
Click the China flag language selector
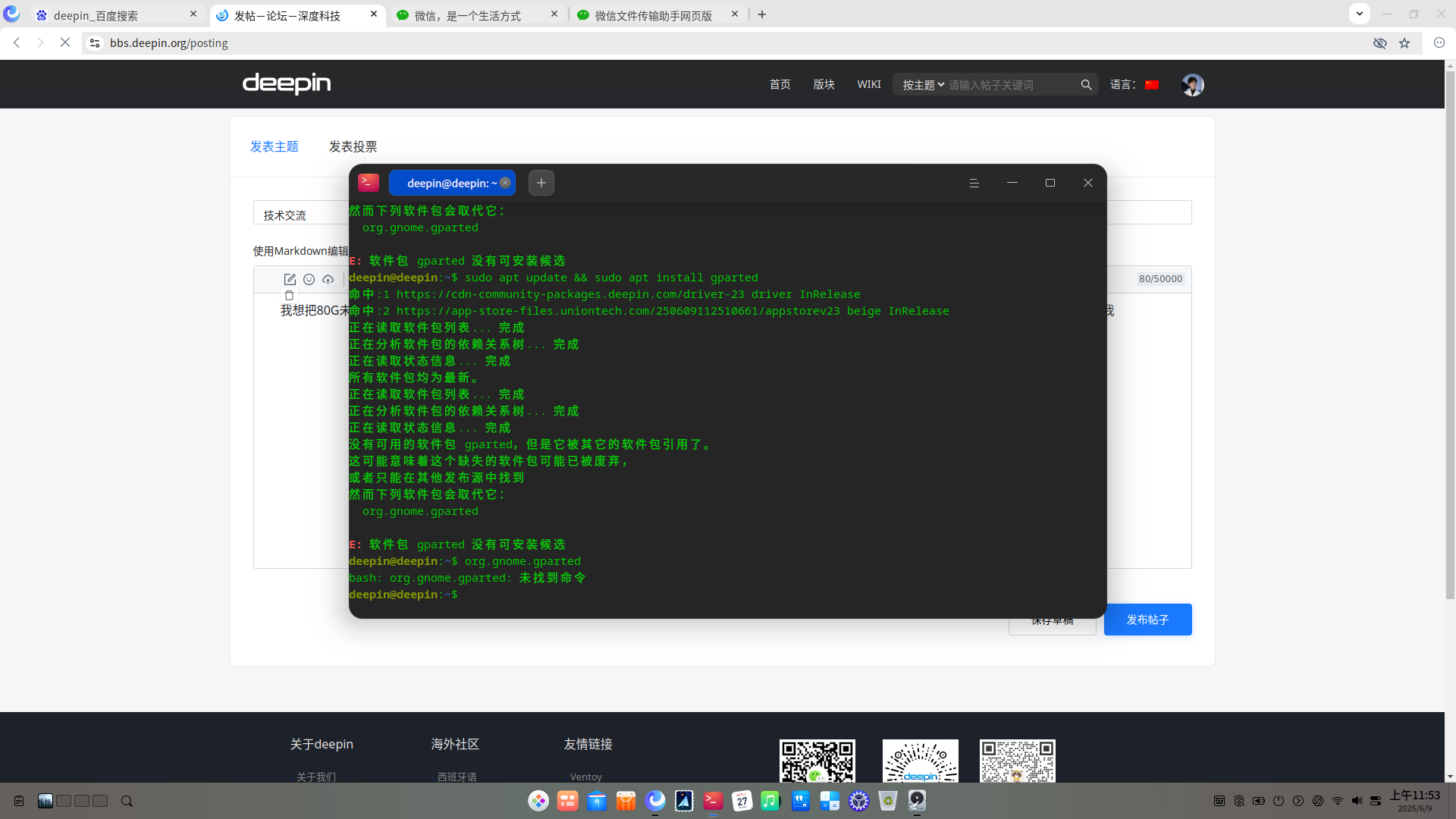tap(1152, 85)
